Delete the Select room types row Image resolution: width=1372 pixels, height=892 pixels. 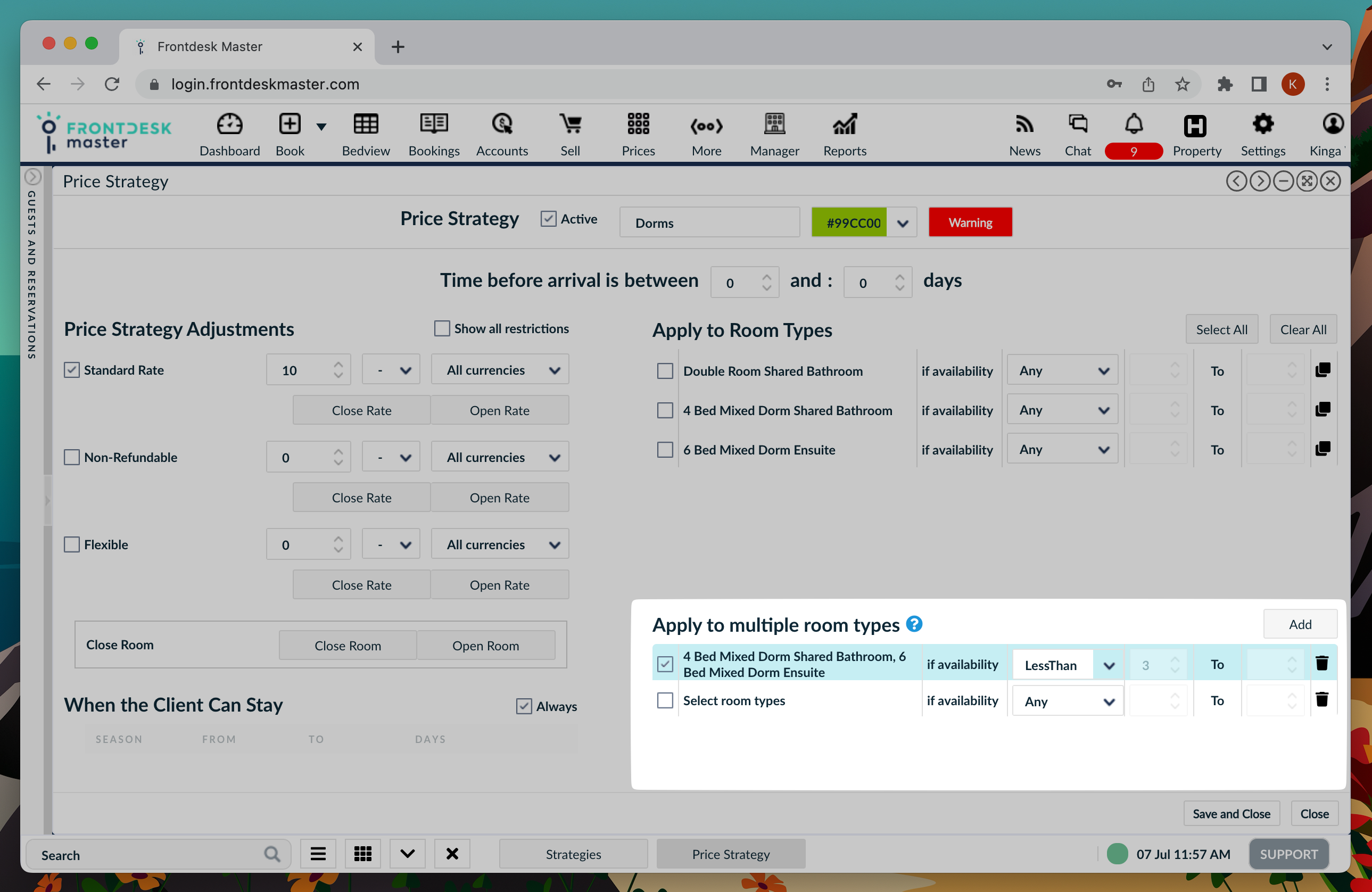tap(1322, 699)
